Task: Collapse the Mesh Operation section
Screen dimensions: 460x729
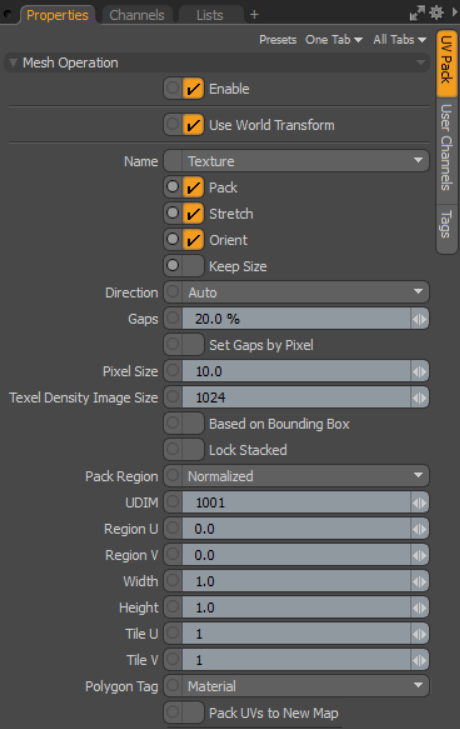Action: 13,63
